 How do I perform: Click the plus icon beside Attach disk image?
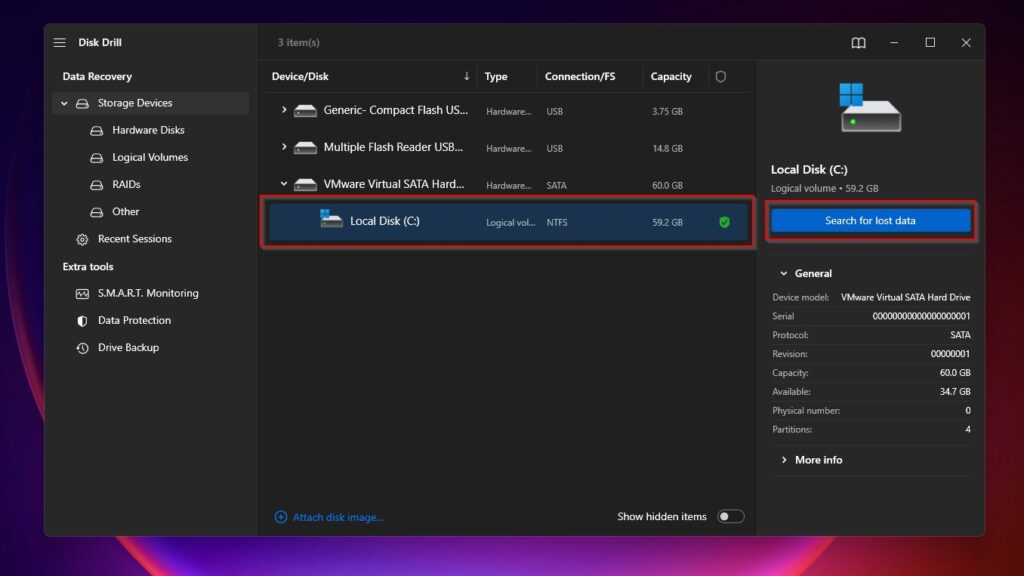281,517
